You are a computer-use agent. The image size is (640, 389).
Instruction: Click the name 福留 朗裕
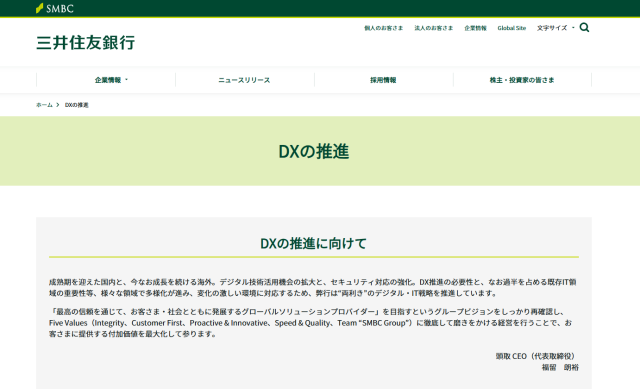coord(560,367)
